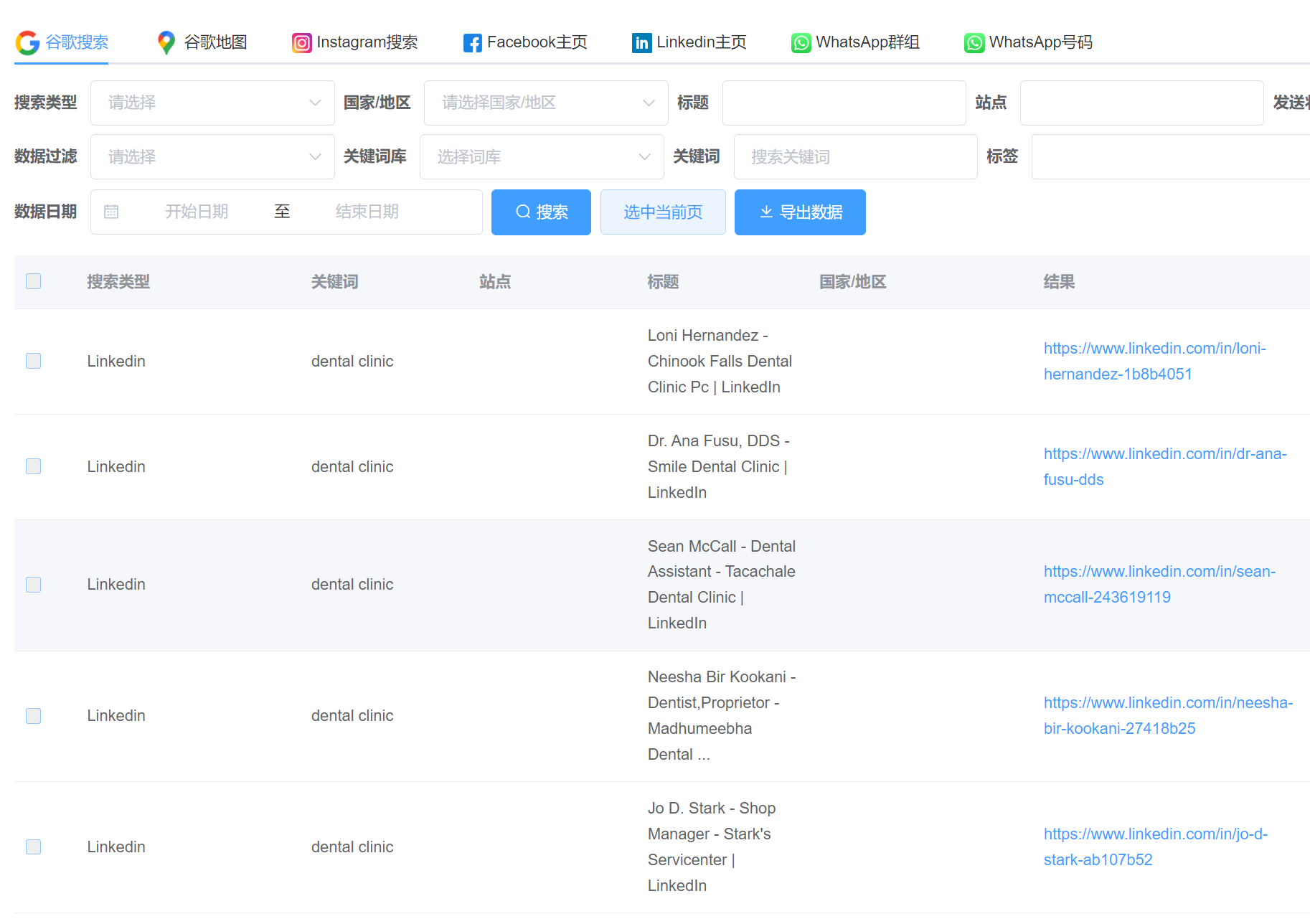The width and height of the screenshot is (1310, 924).
Task: Click "Linkedin" type cell in Jo D. Stark row
Action: point(116,847)
